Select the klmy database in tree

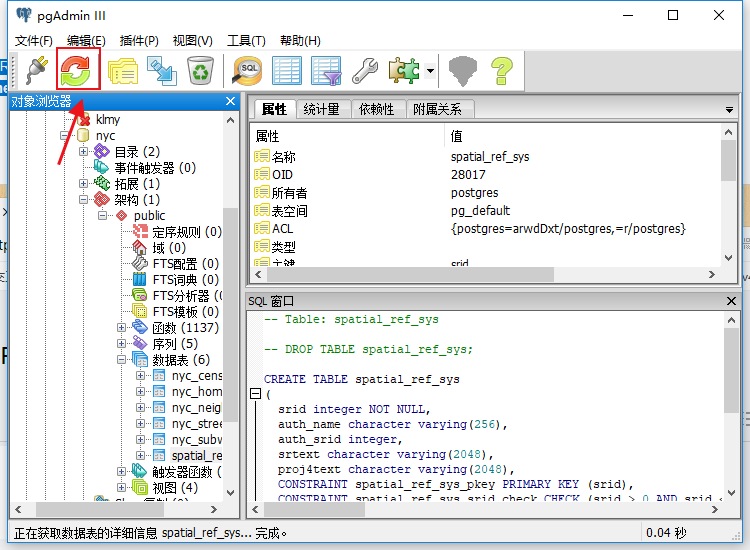[x=108, y=120]
